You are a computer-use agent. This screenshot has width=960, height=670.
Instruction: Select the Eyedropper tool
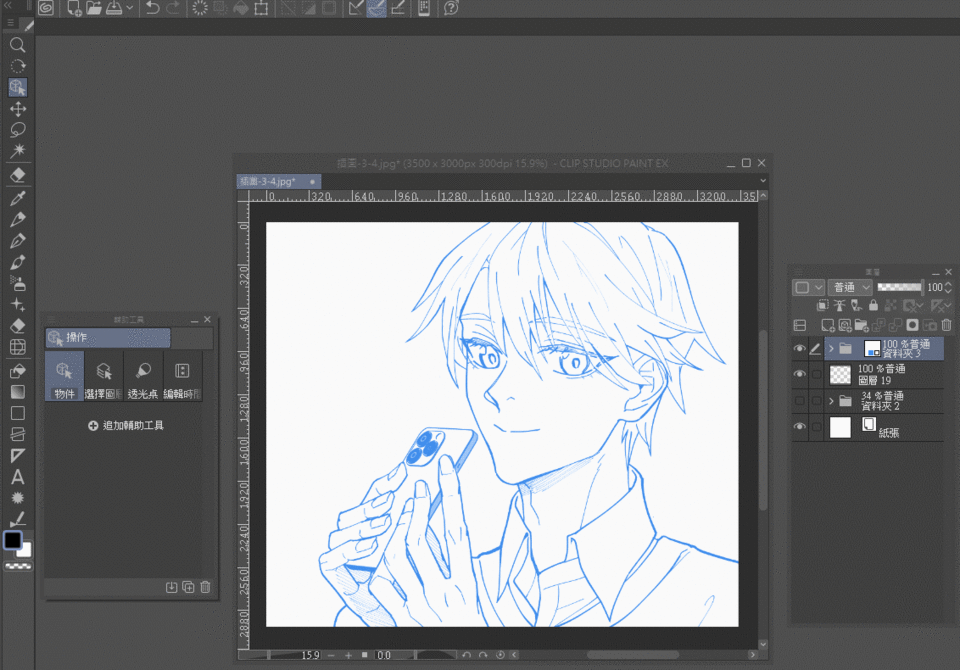click(x=18, y=198)
